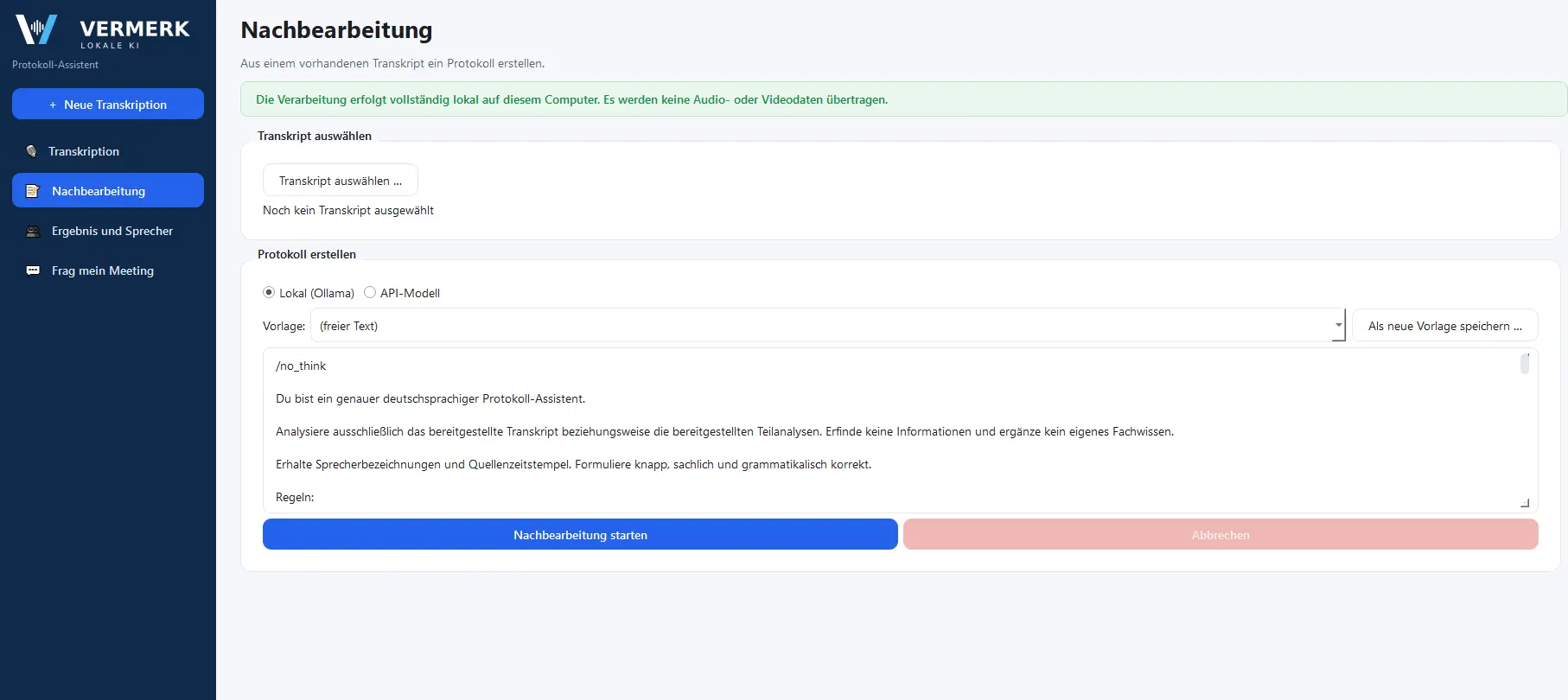The image size is (1568, 700).
Task: Select the Lokal (Ollama) radio button
Action: 269,293
